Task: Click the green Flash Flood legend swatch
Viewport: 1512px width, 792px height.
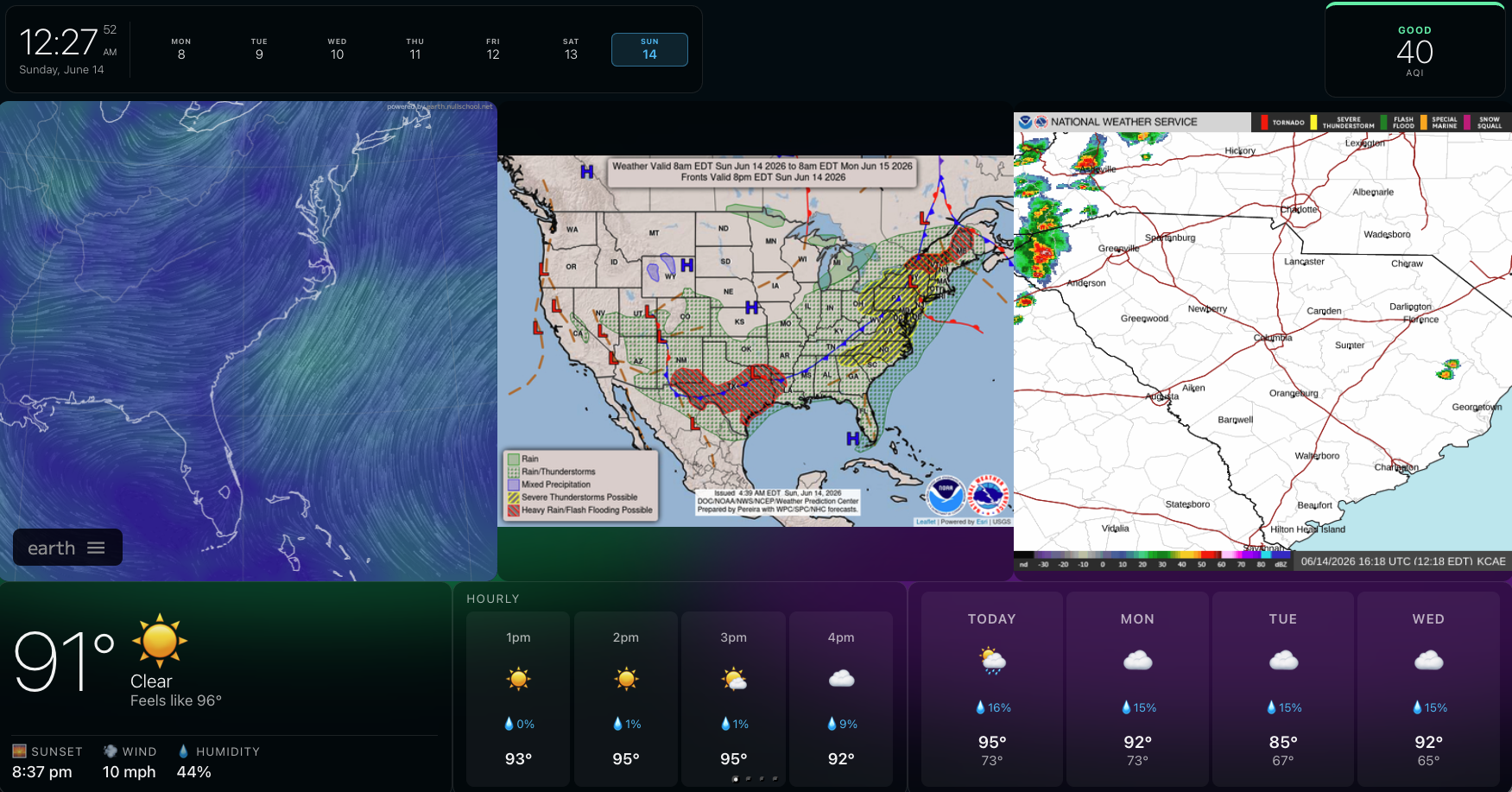Action: (1383, 122)
